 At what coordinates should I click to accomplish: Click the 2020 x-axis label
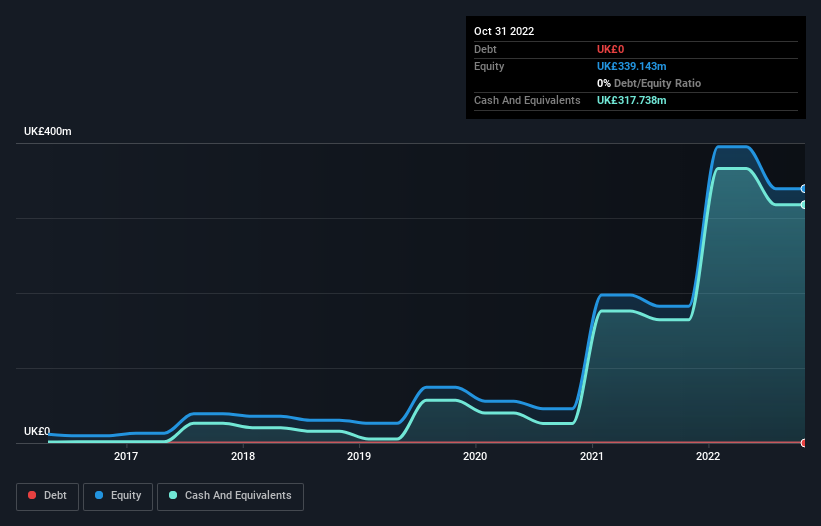click(475, 456)
